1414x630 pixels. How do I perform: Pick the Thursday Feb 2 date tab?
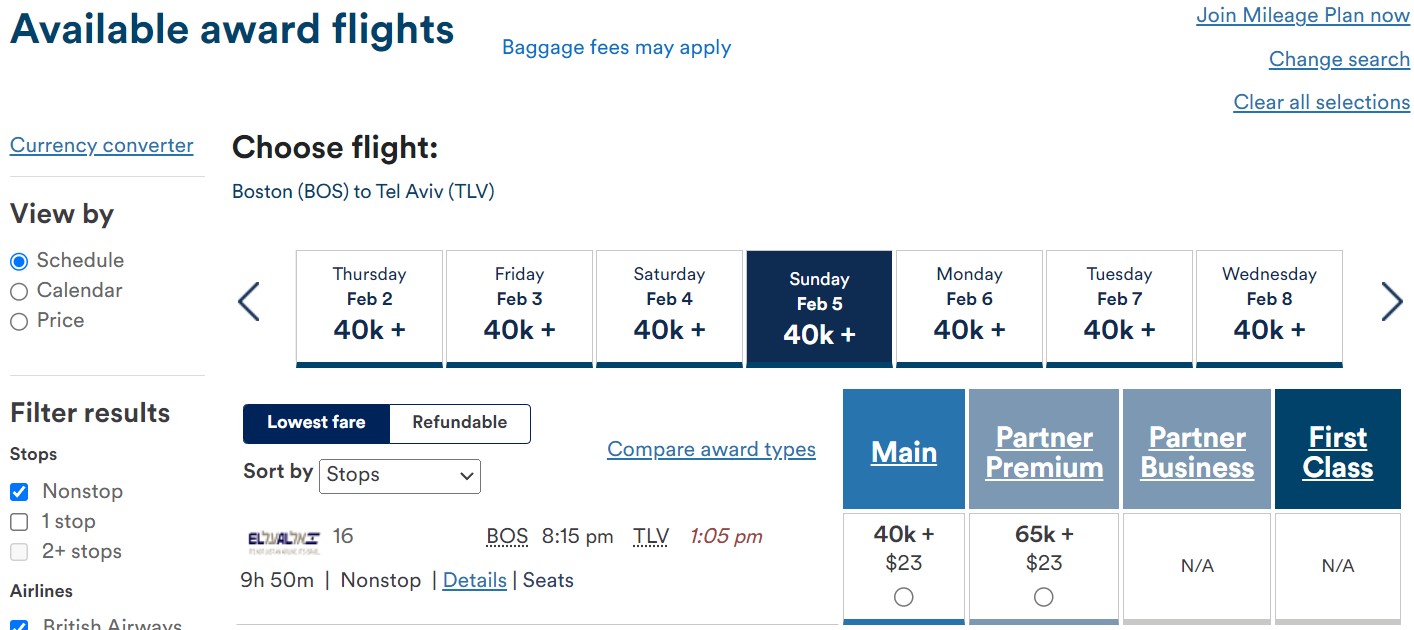(x=369, y=308)
